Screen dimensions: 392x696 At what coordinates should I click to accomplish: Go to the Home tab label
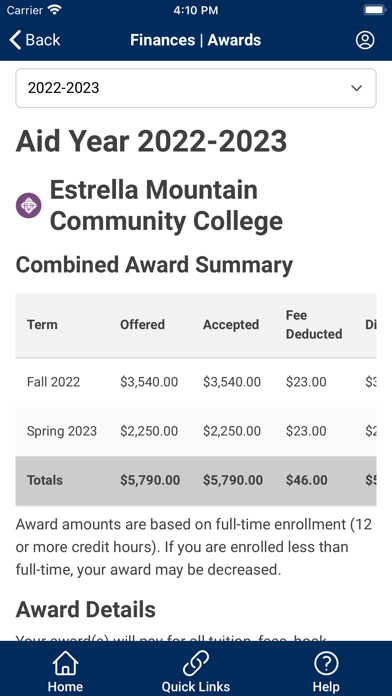pyautogui.click(x=65, y=687)
